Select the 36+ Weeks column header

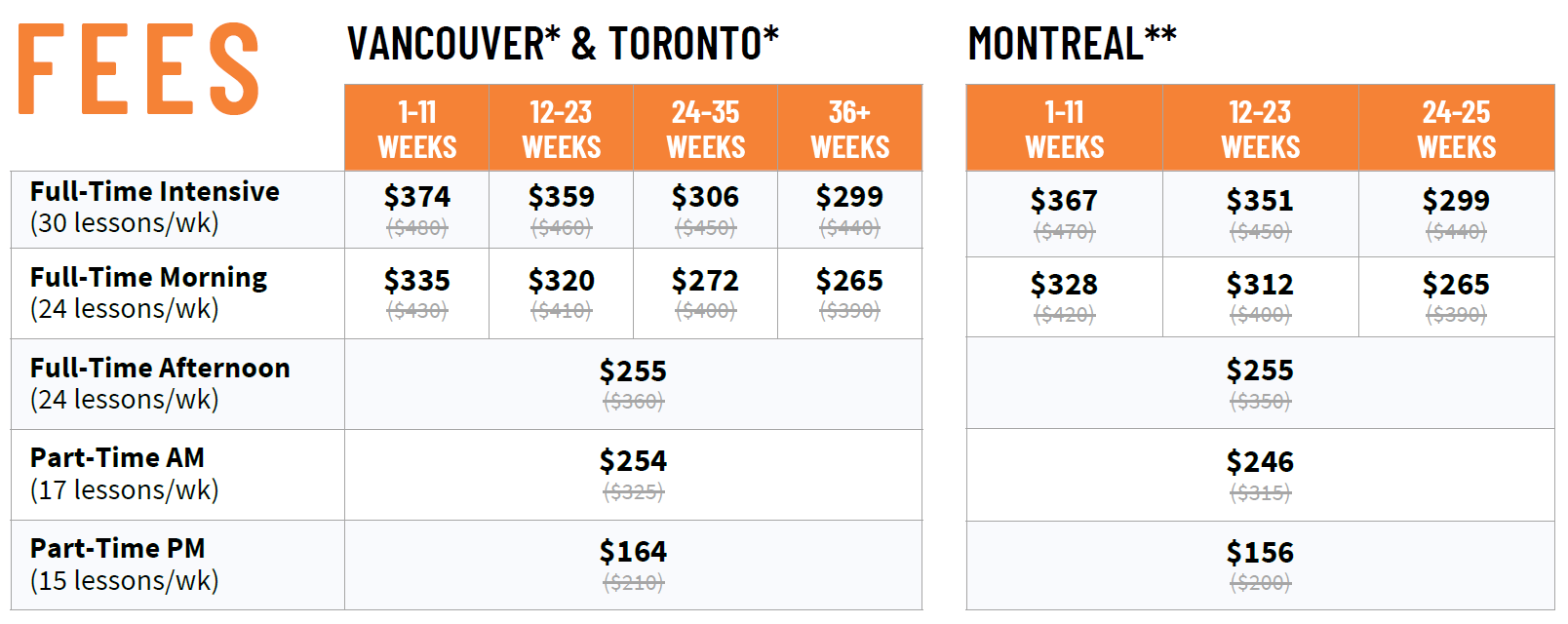click(849, 129)
